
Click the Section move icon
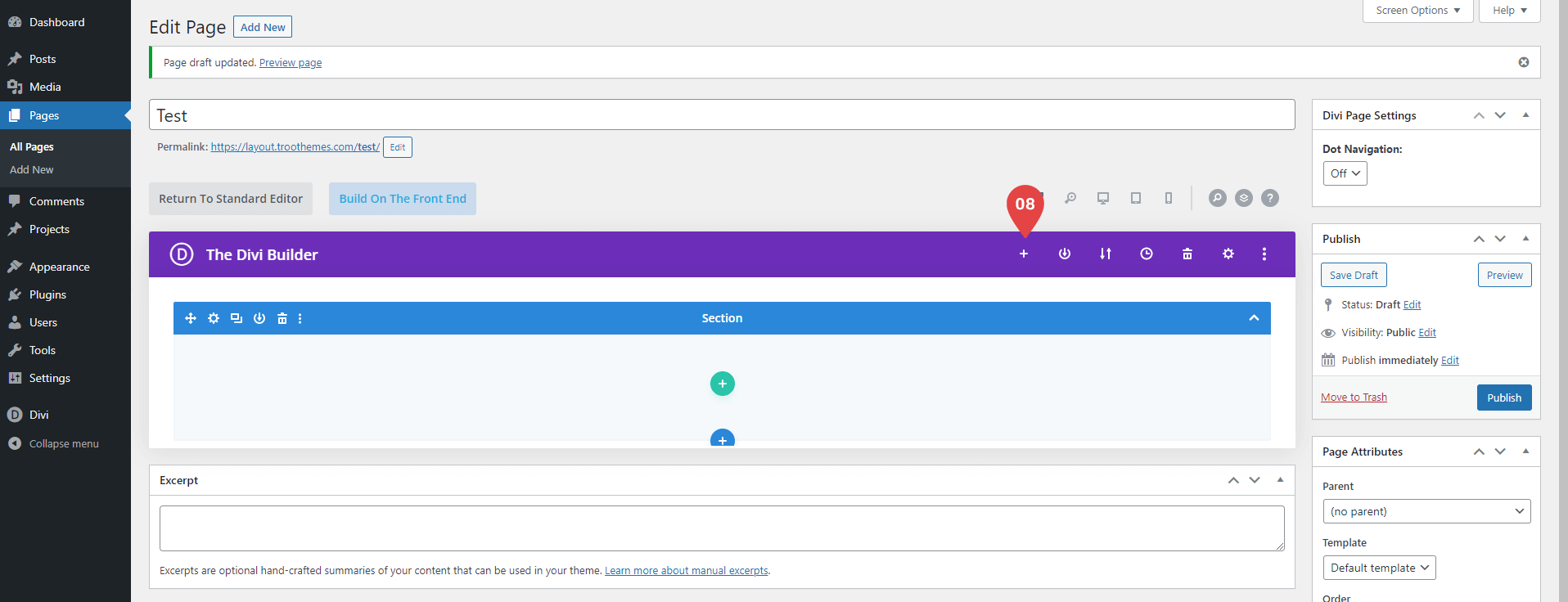coord(191,318)
